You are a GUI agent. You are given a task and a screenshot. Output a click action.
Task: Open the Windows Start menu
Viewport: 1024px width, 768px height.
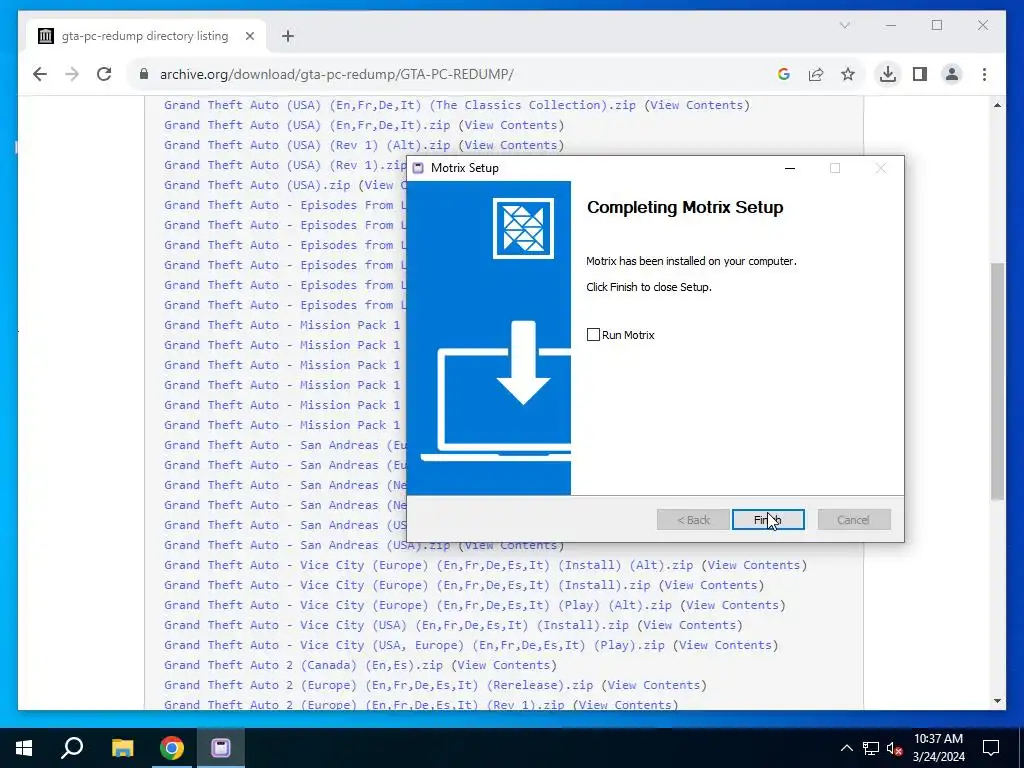[x=24, y=748]
